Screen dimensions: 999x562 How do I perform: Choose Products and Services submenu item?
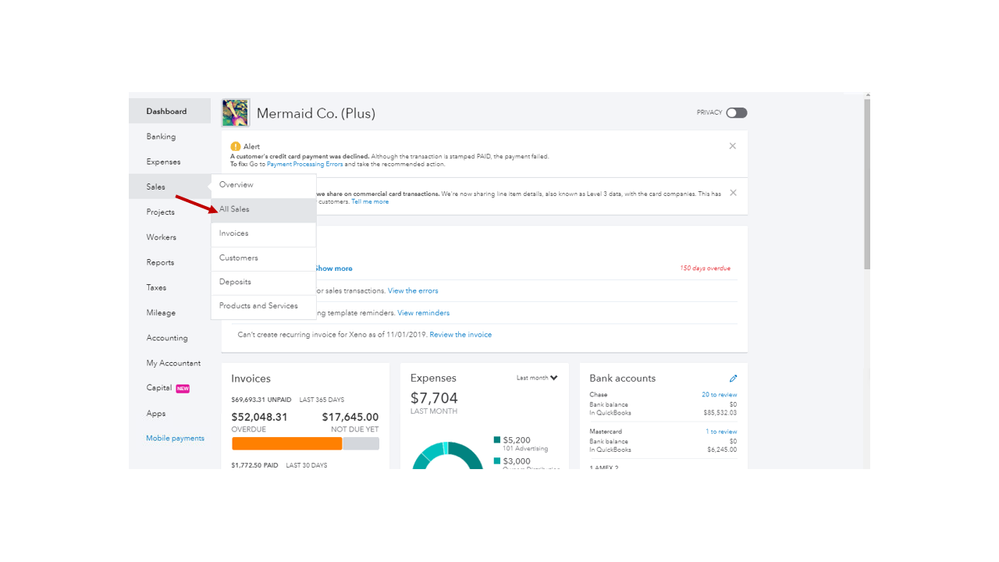(258, 306)
